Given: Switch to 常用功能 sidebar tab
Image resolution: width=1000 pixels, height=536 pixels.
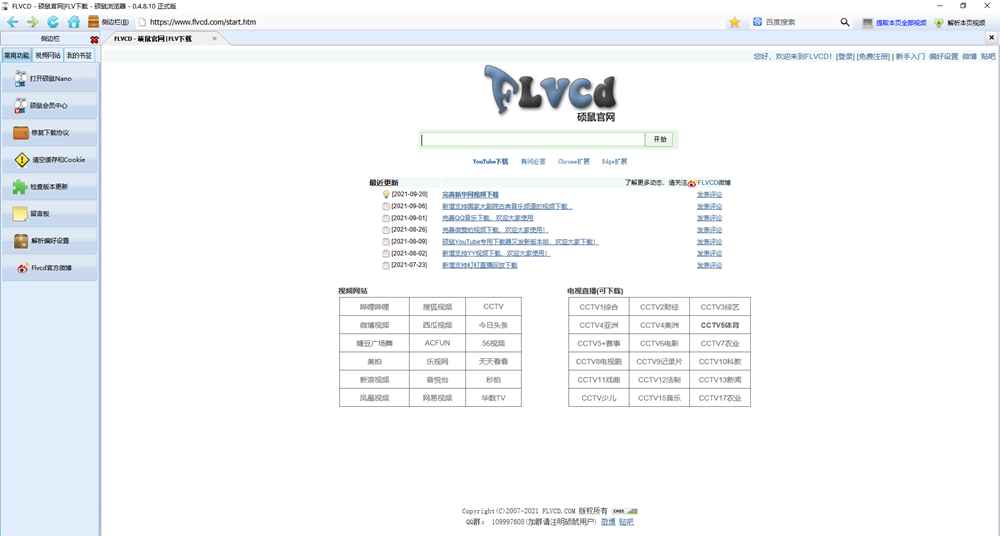Looking at the screenshot, I should pyautogui.click(x=17, y=56).
